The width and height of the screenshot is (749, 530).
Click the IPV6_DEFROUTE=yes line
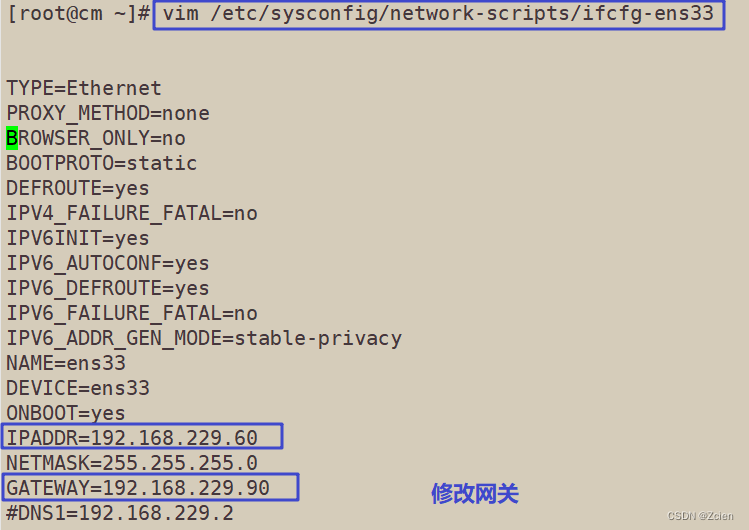coord(108,288)
